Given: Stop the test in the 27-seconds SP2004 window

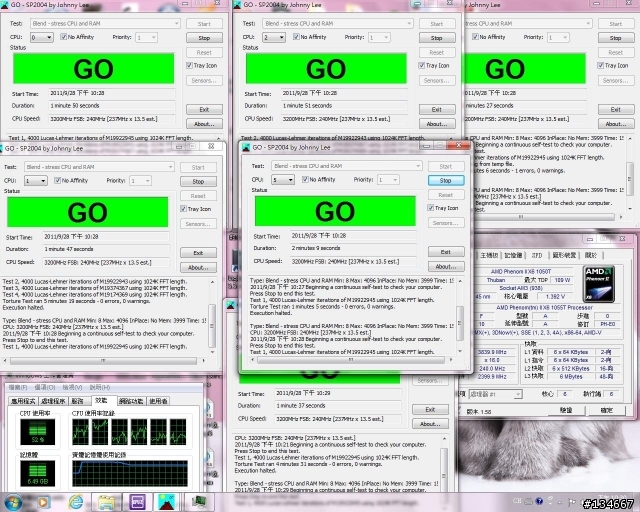Looking at the screenshot, I should (x=616, y=38).
